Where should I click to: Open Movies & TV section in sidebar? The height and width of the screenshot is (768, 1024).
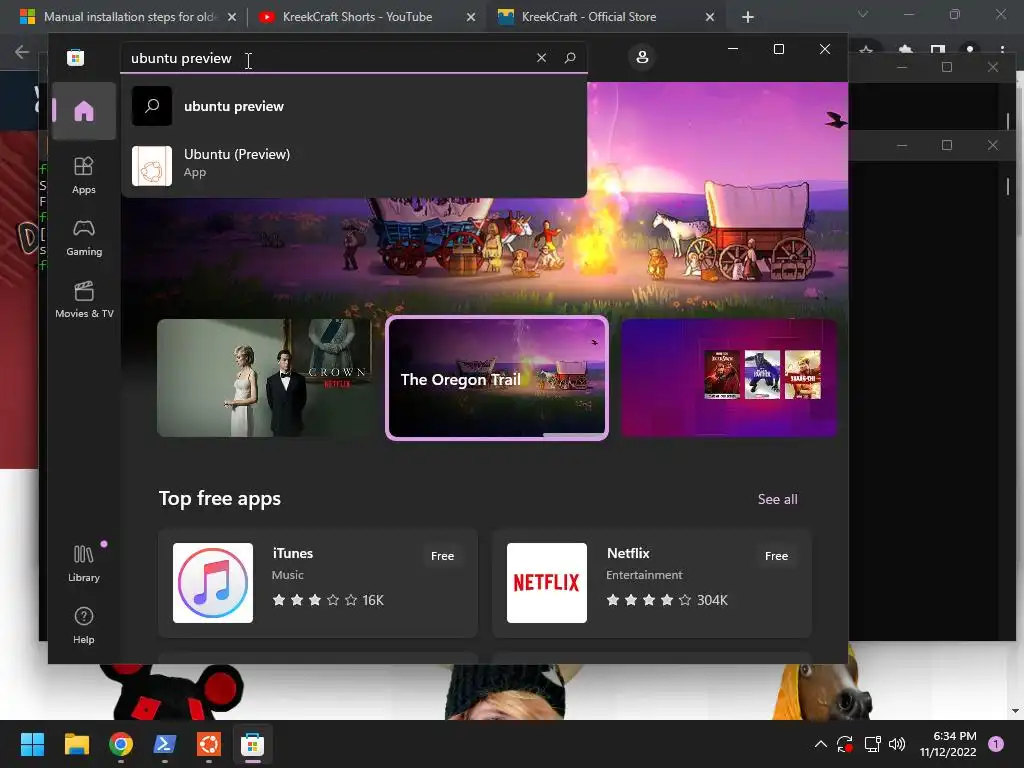coord(84,299)
